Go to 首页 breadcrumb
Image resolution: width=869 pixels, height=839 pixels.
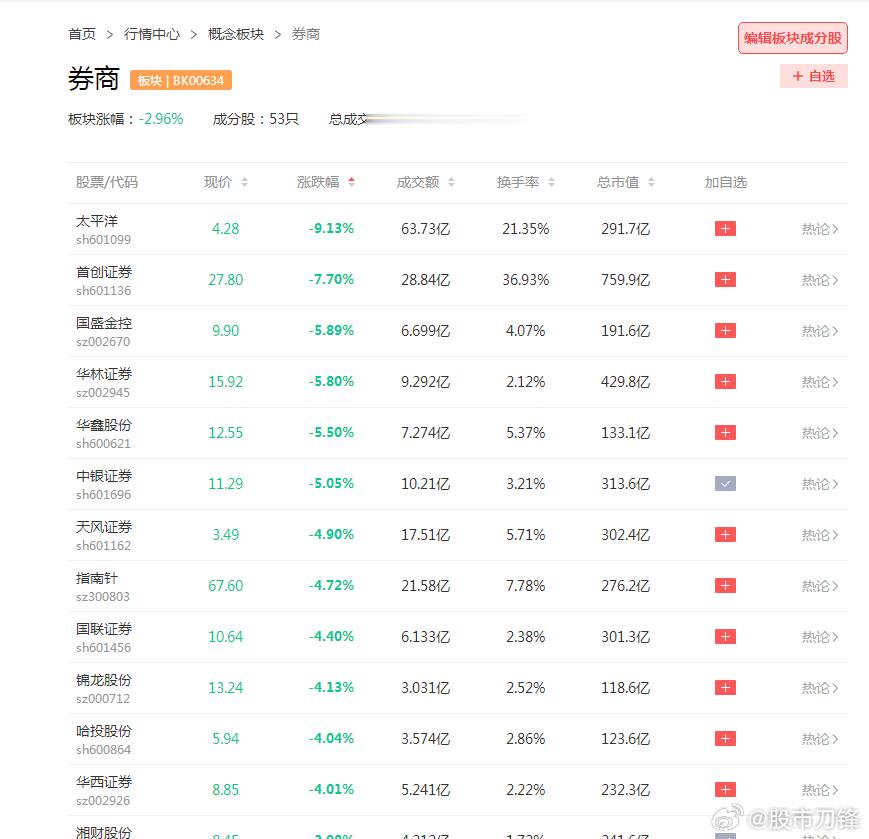82,34
